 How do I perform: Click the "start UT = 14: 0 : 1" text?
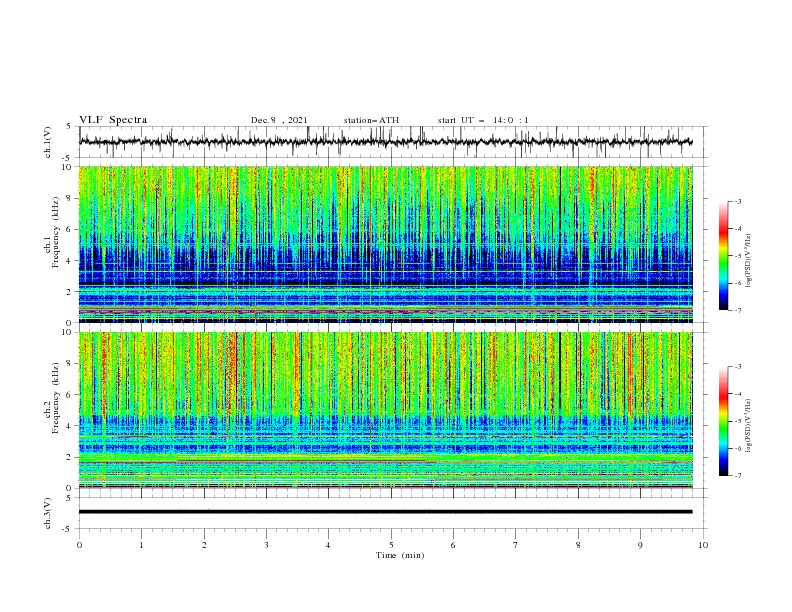[x=483, y=120]
